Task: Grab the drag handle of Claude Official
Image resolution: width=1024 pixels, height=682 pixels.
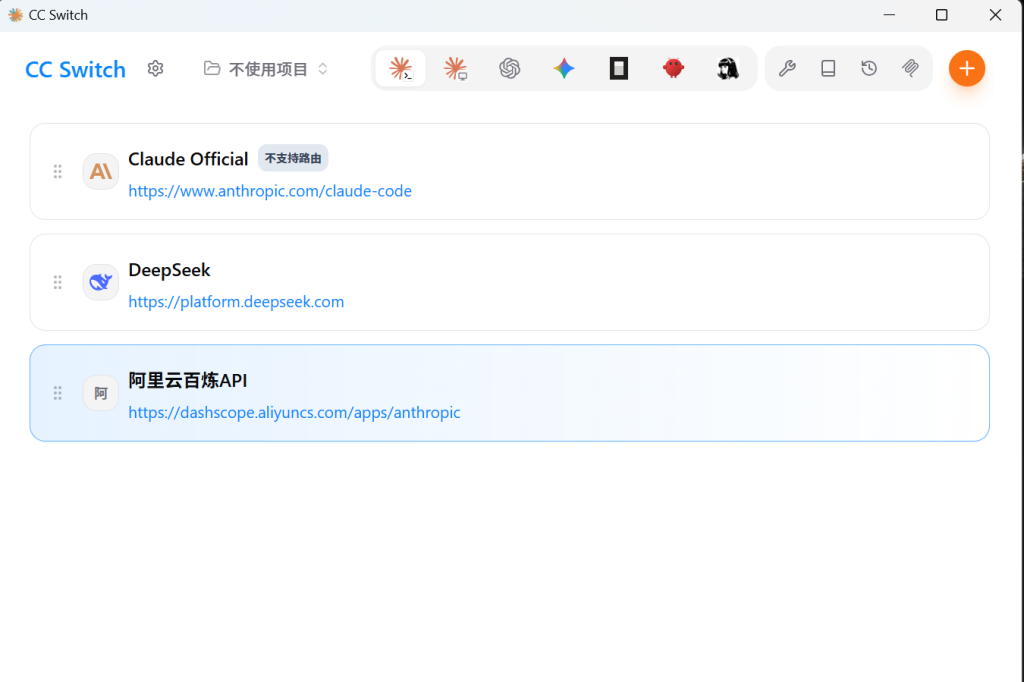Action: (57, 172)
